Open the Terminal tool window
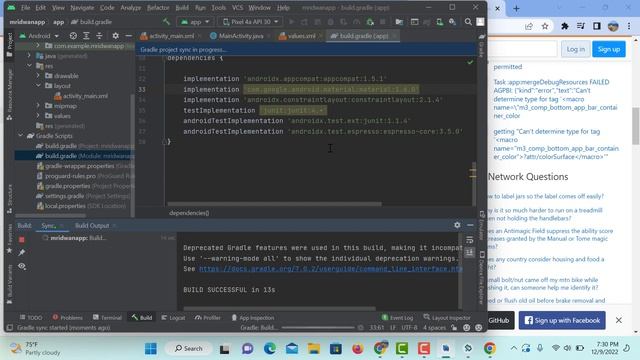Screen dimensions: 640x360 click(107, 318)
